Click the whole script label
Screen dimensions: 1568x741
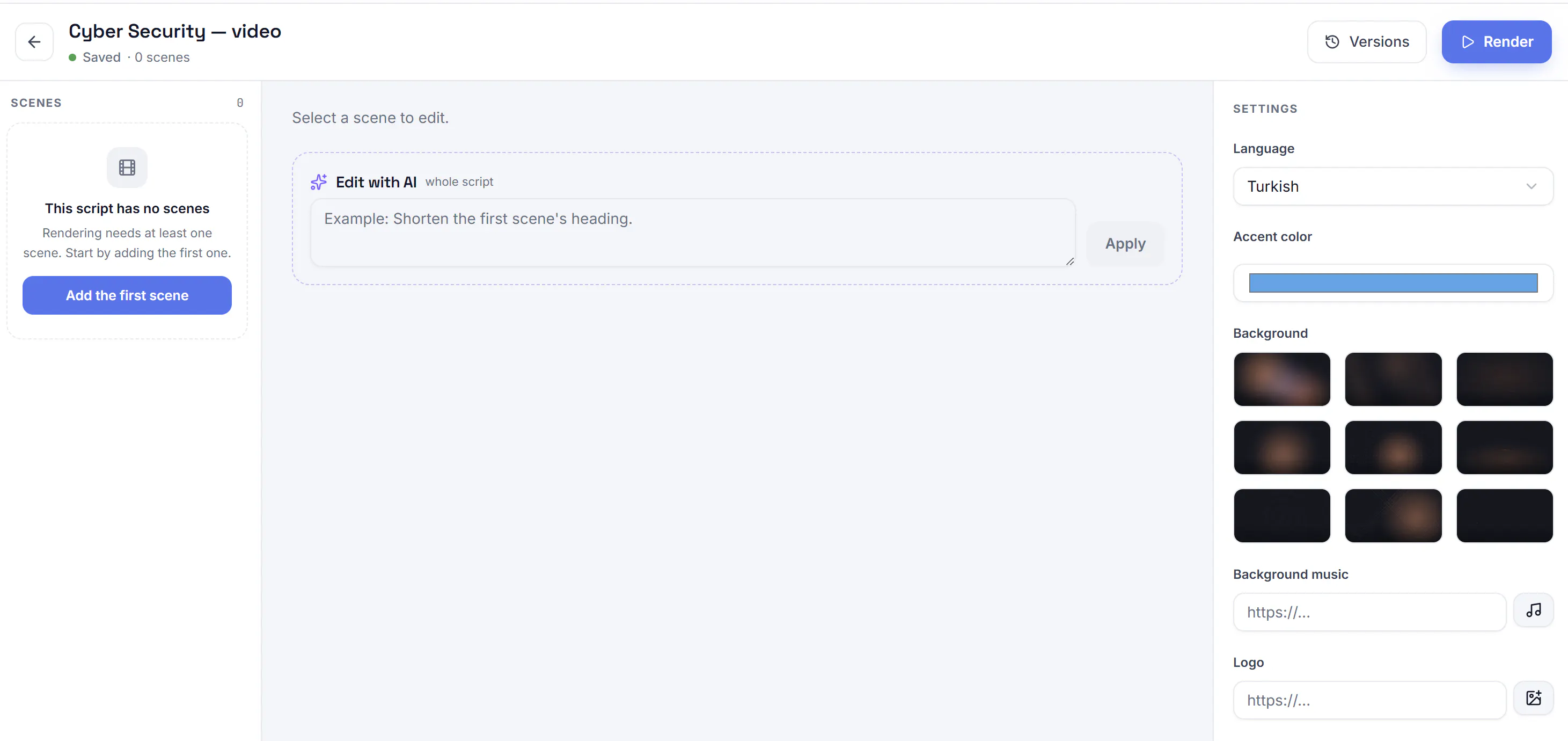click(x=459, y=182)
